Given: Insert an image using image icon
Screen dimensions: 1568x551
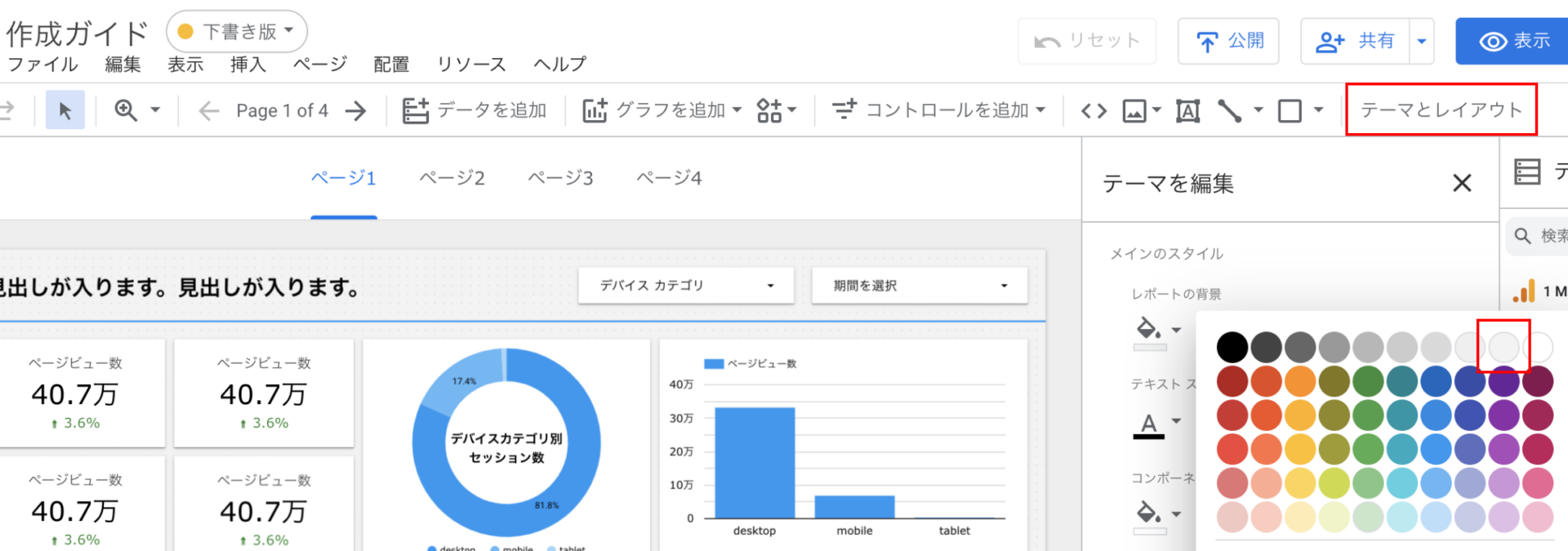Looking at the screenshot, I should (x=1134, y=110).
